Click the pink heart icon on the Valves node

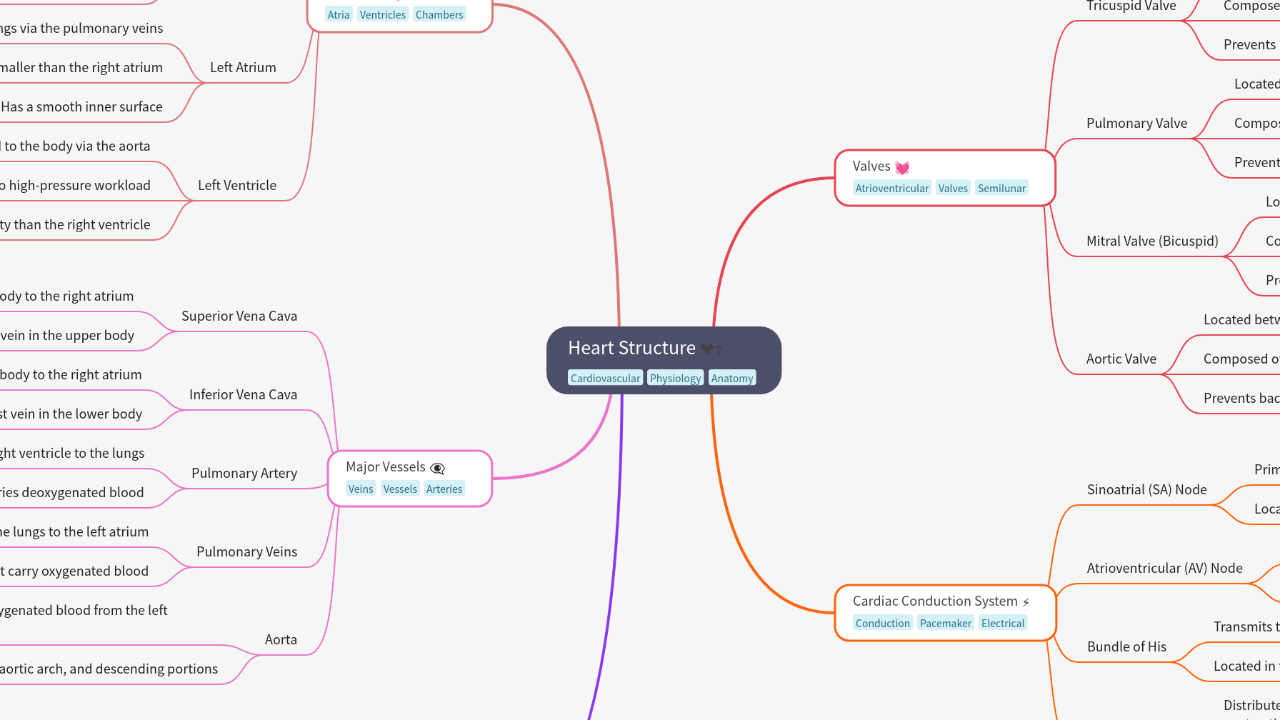[902, 167]
